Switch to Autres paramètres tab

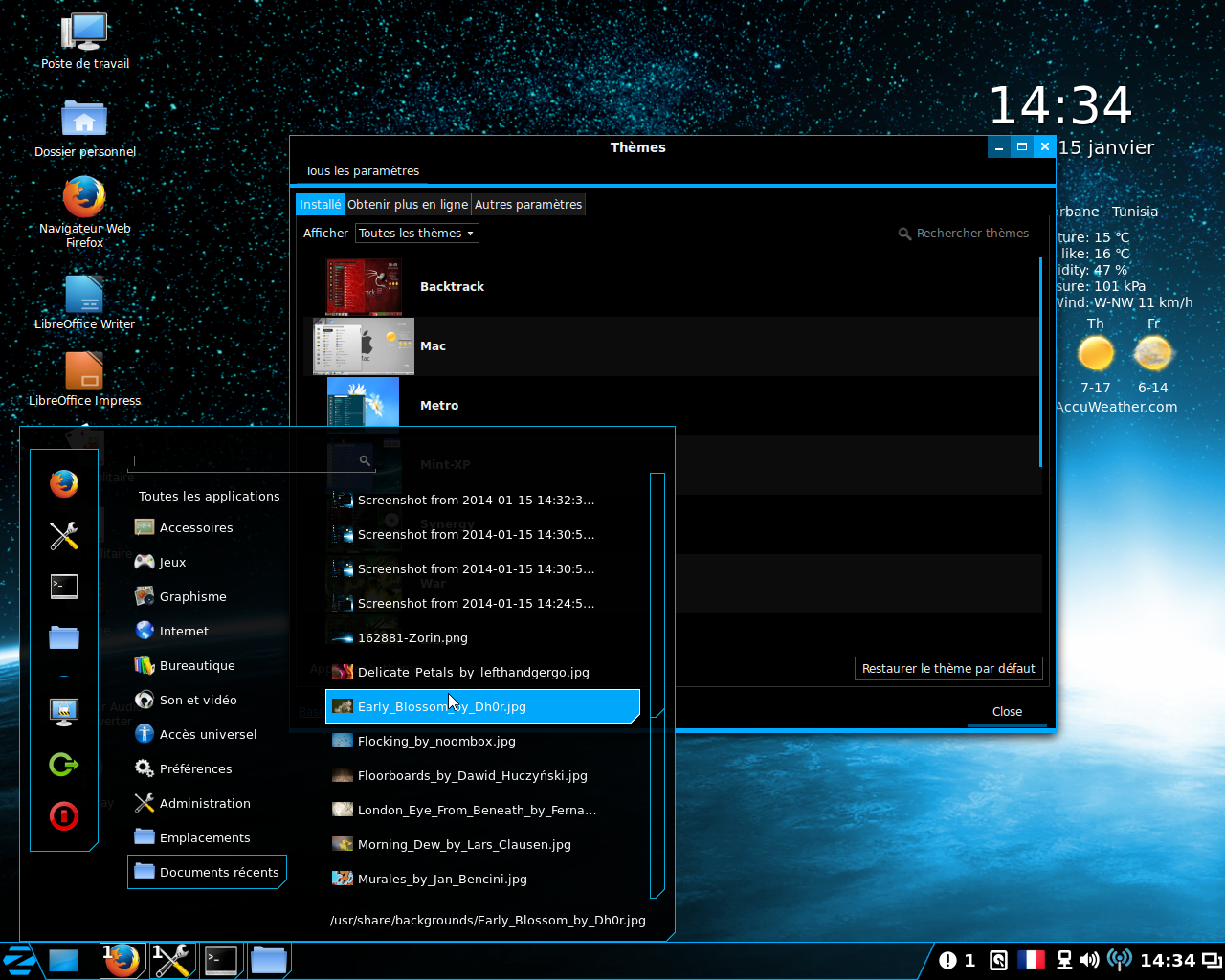(x=528, y=205)
